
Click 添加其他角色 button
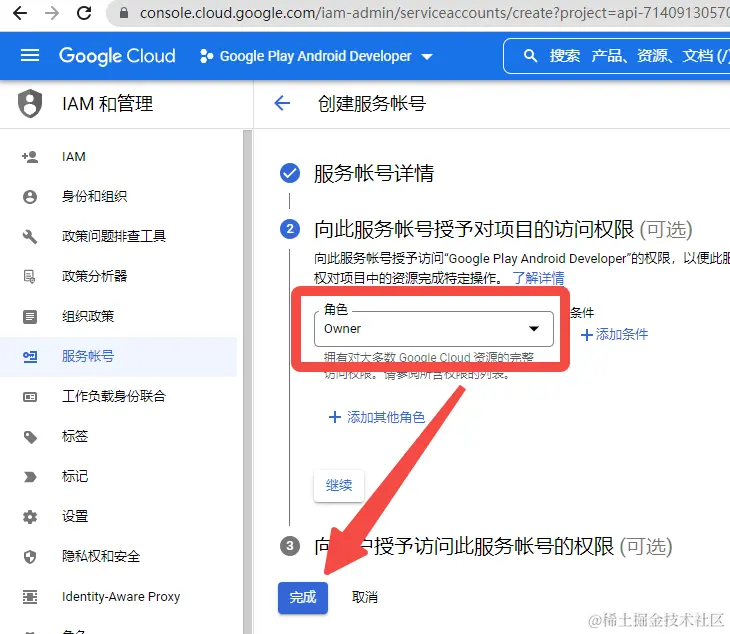[377, 418]
